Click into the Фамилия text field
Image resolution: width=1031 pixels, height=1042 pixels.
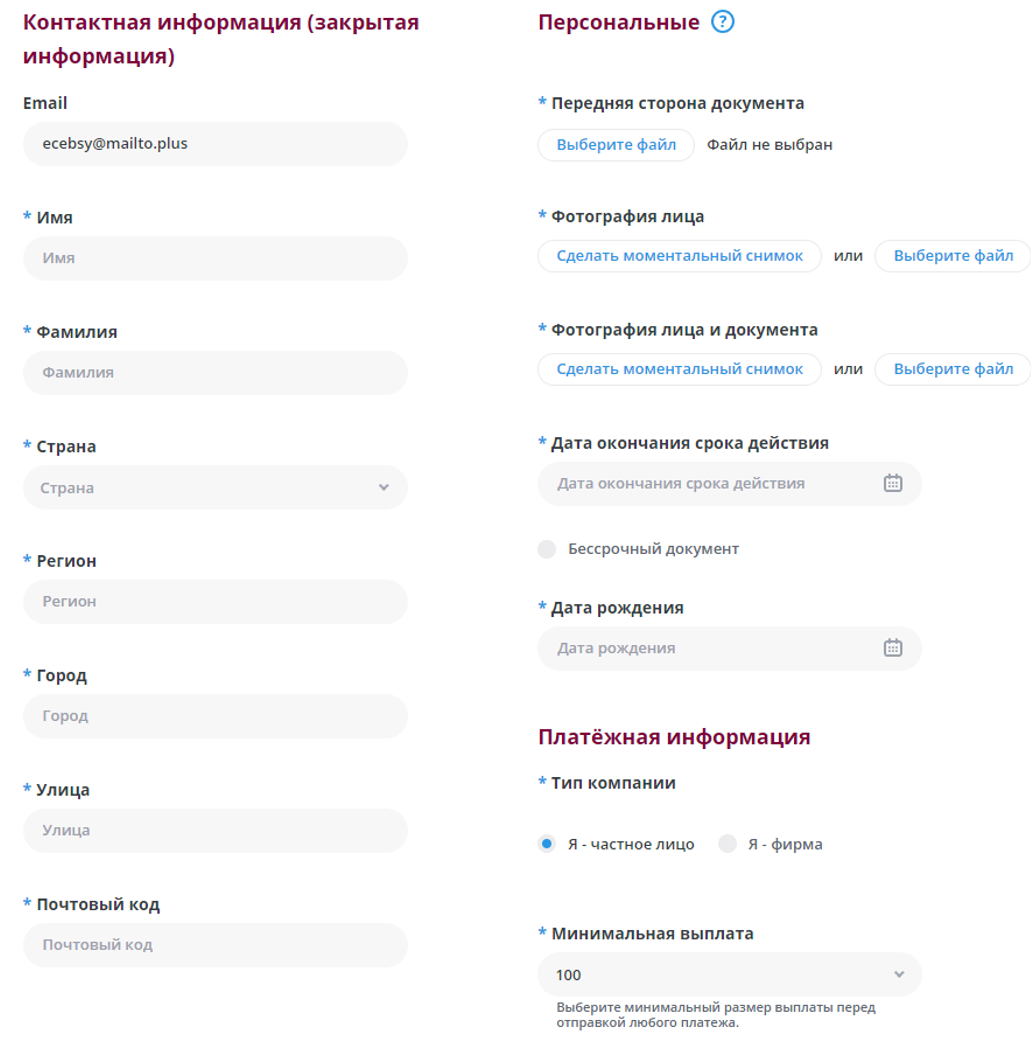coord(215,373)
